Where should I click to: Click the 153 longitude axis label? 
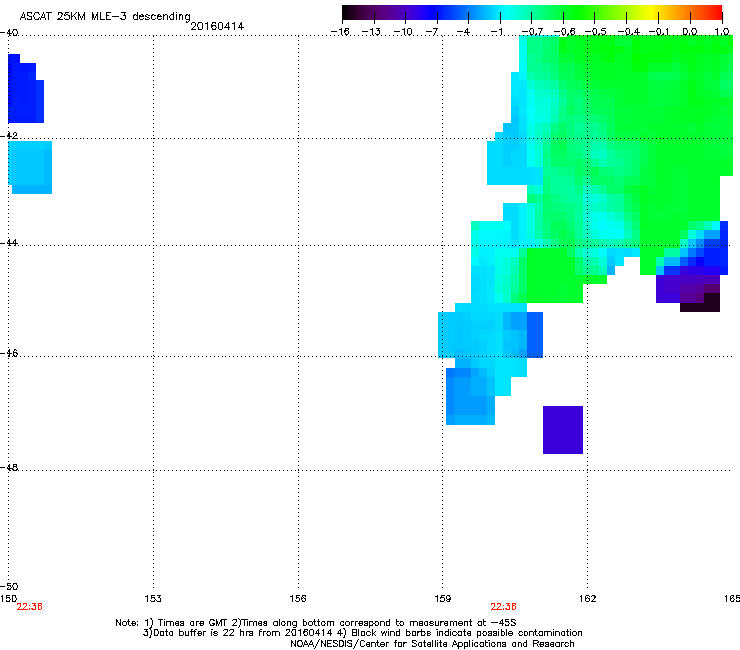153,599
